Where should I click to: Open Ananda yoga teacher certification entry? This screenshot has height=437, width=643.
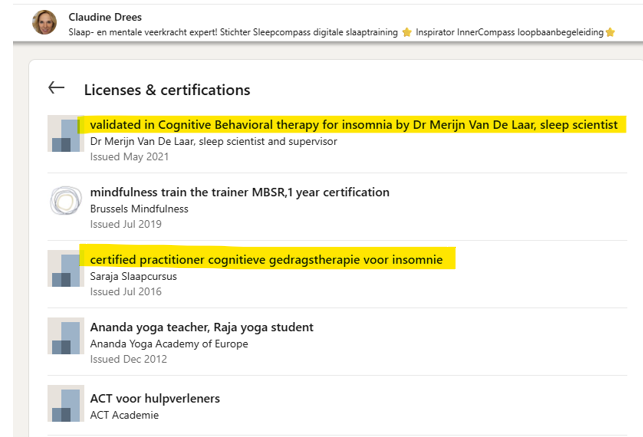pos(201,327)
